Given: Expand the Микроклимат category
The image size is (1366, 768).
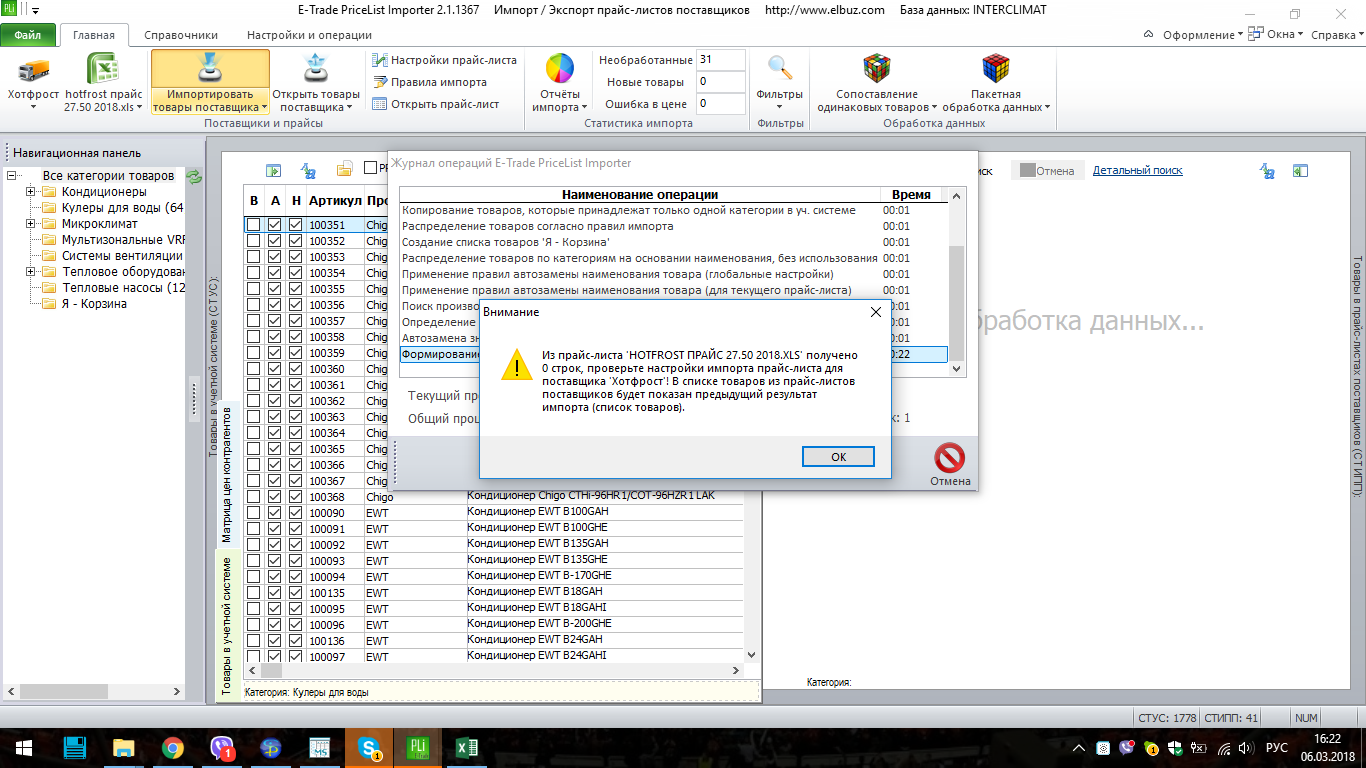Looking at the screenshot, I should 31,224.
